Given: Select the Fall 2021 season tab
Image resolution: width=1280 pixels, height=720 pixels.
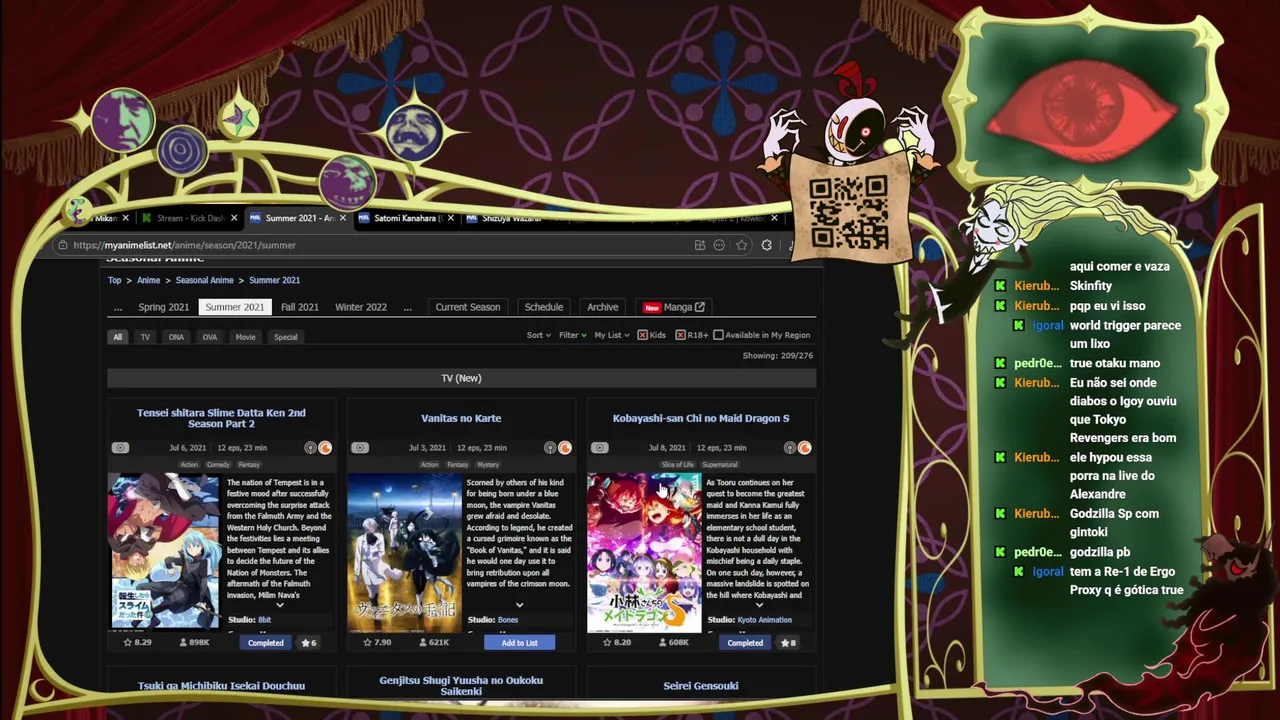Looking at the screenshot, I should 300,307.
